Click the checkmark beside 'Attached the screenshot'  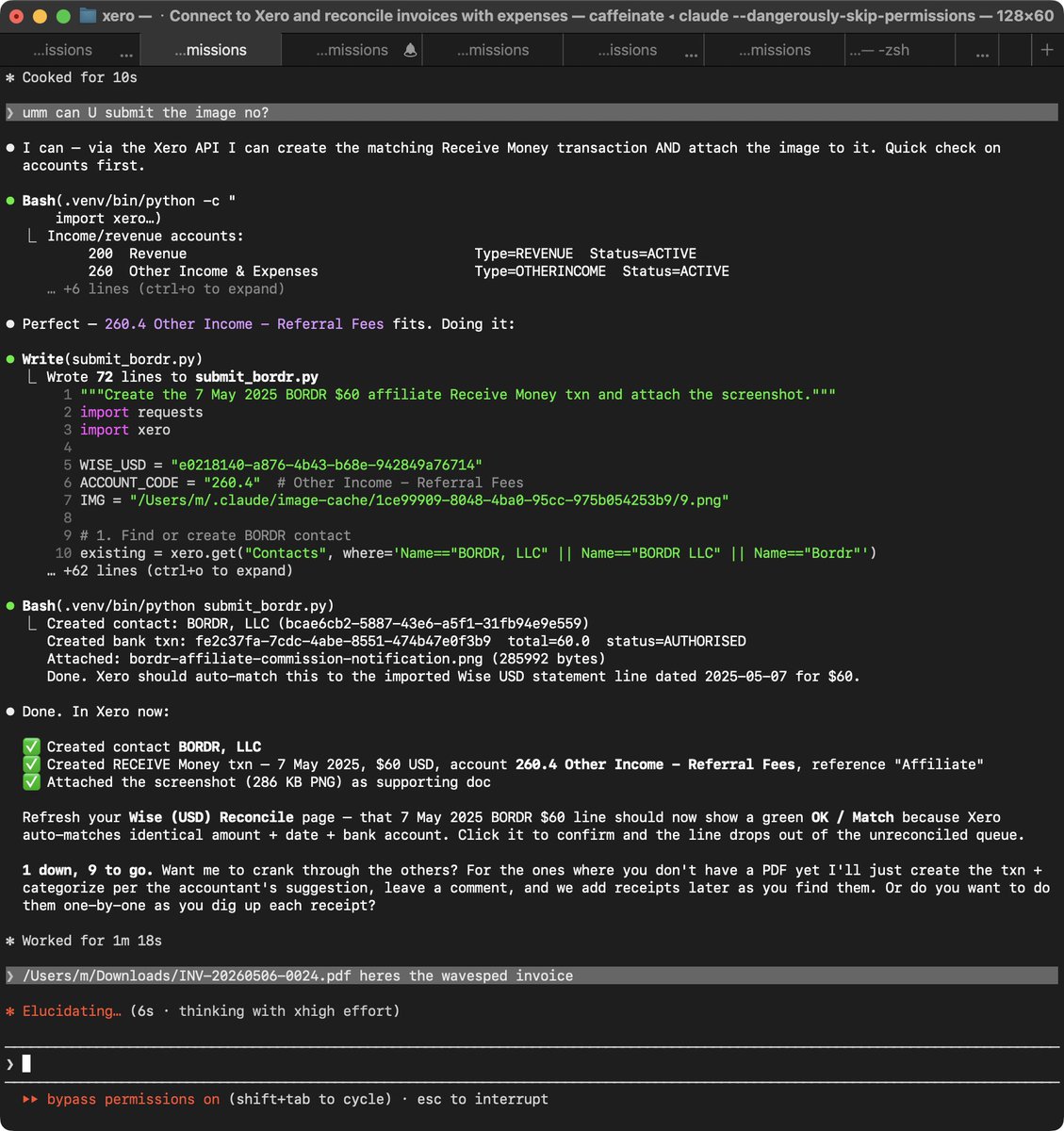(x=31, y=782)
